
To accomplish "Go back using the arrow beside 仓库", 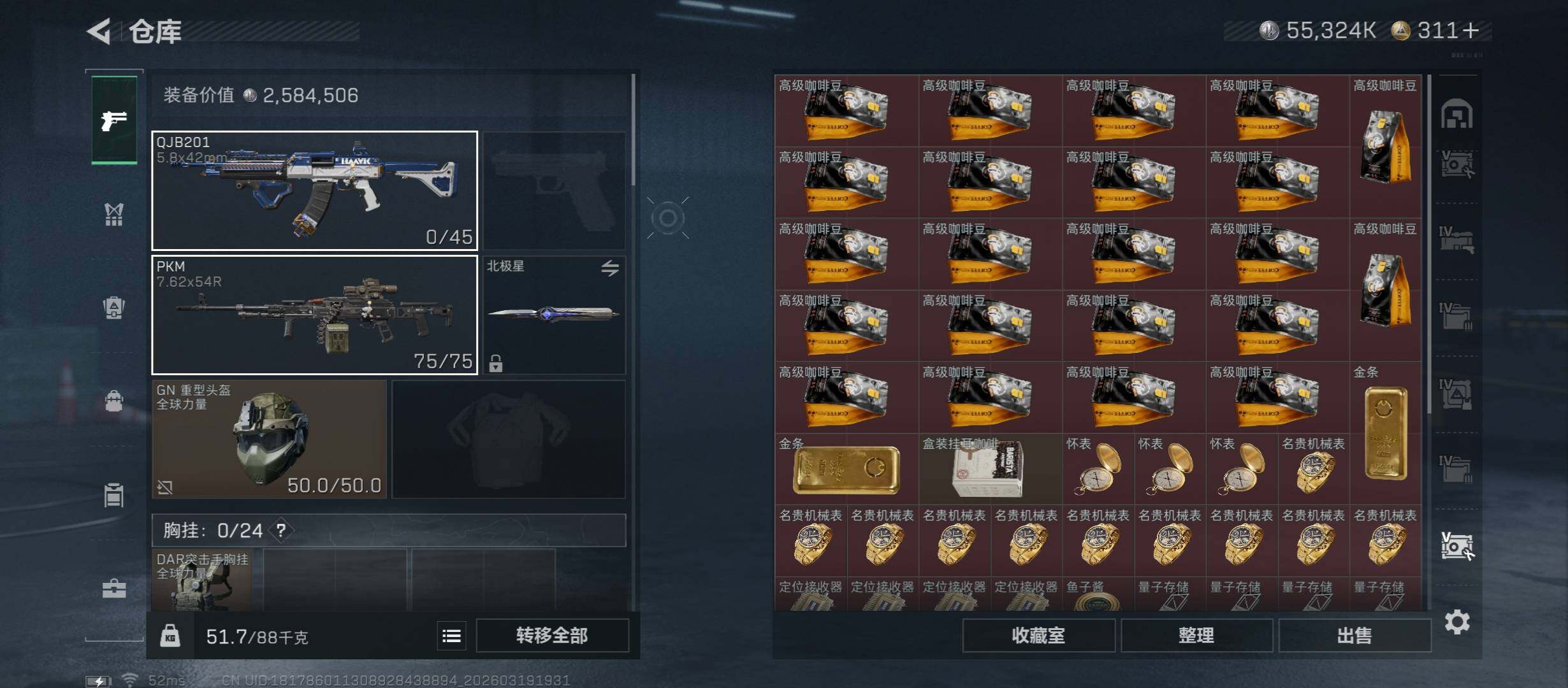I will tap(99, 31).
